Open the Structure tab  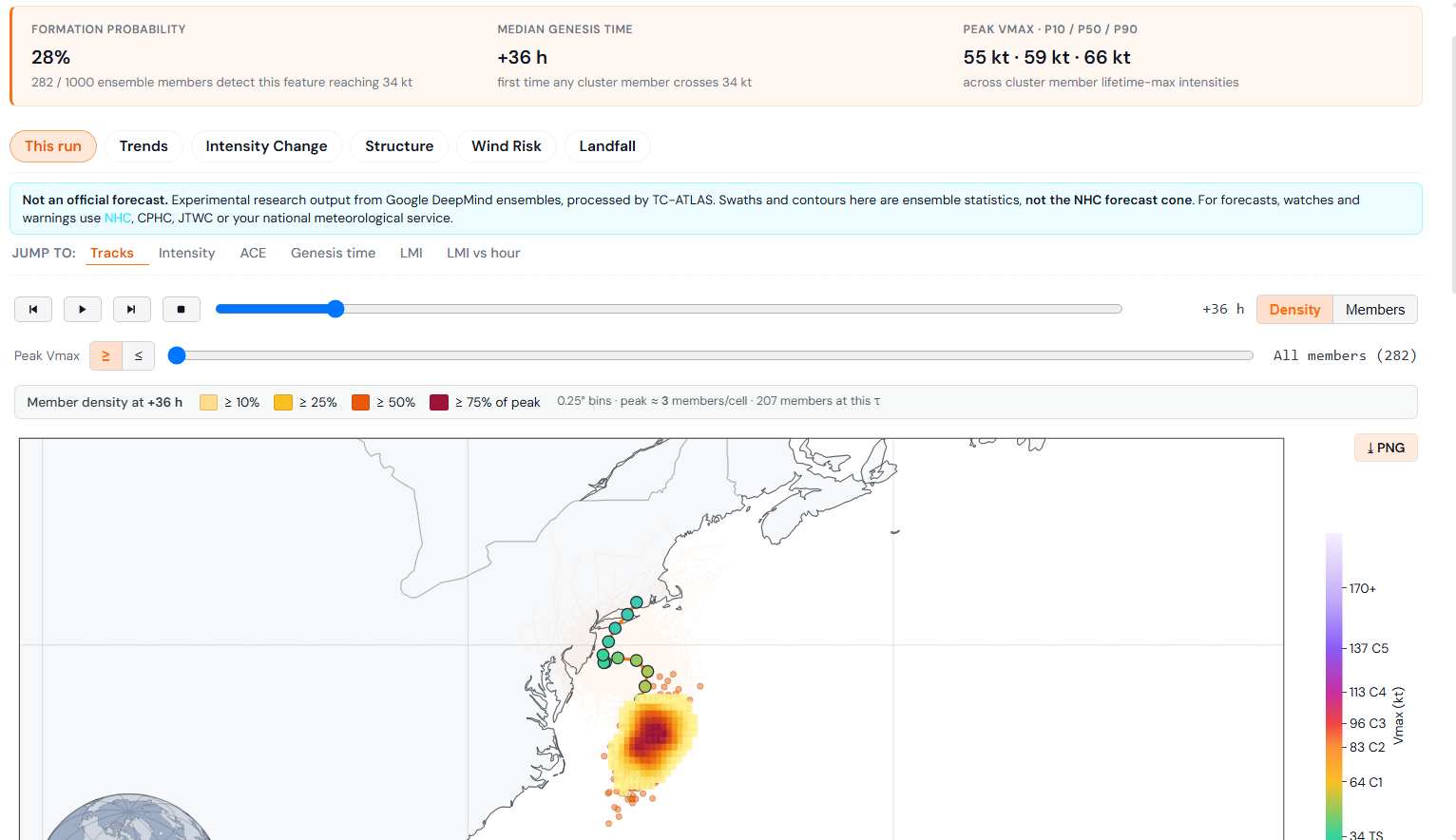[399, 146]
